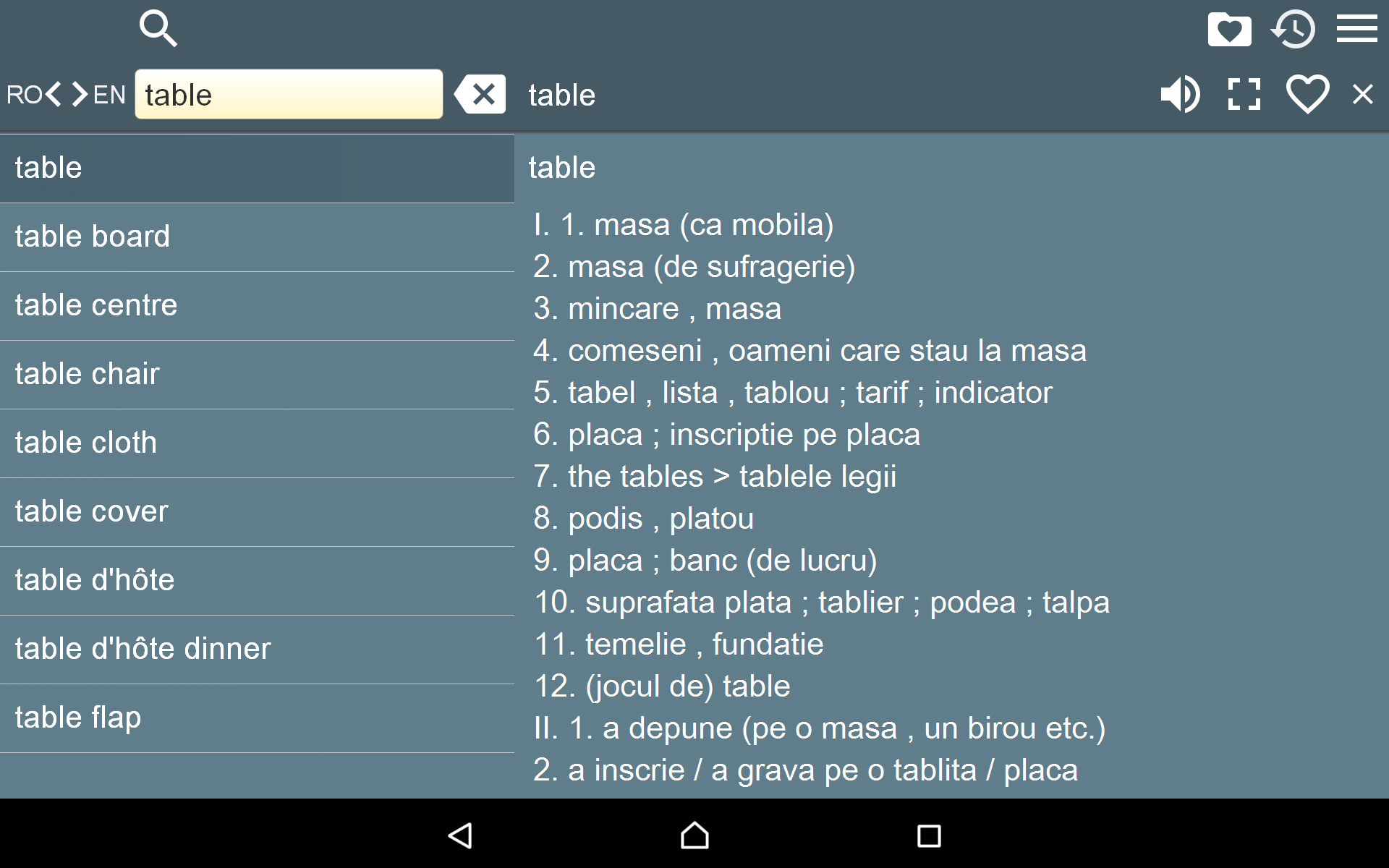This screenshot has height=868, width=1389.
Task: Expand the left language chevron
Action: [x=54, y=94]
